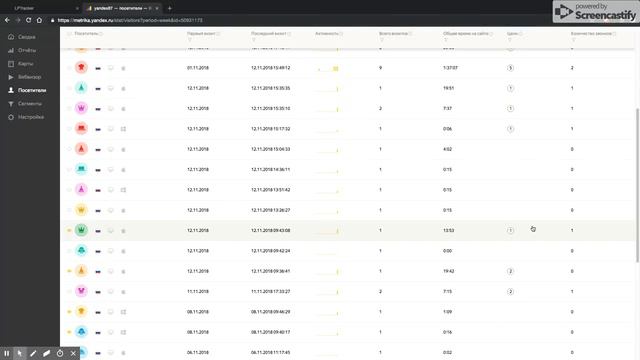The height and width of the screenshot is (360, 640).
Task: Sort by Всего визитов column header
Action: pos(393,33)
